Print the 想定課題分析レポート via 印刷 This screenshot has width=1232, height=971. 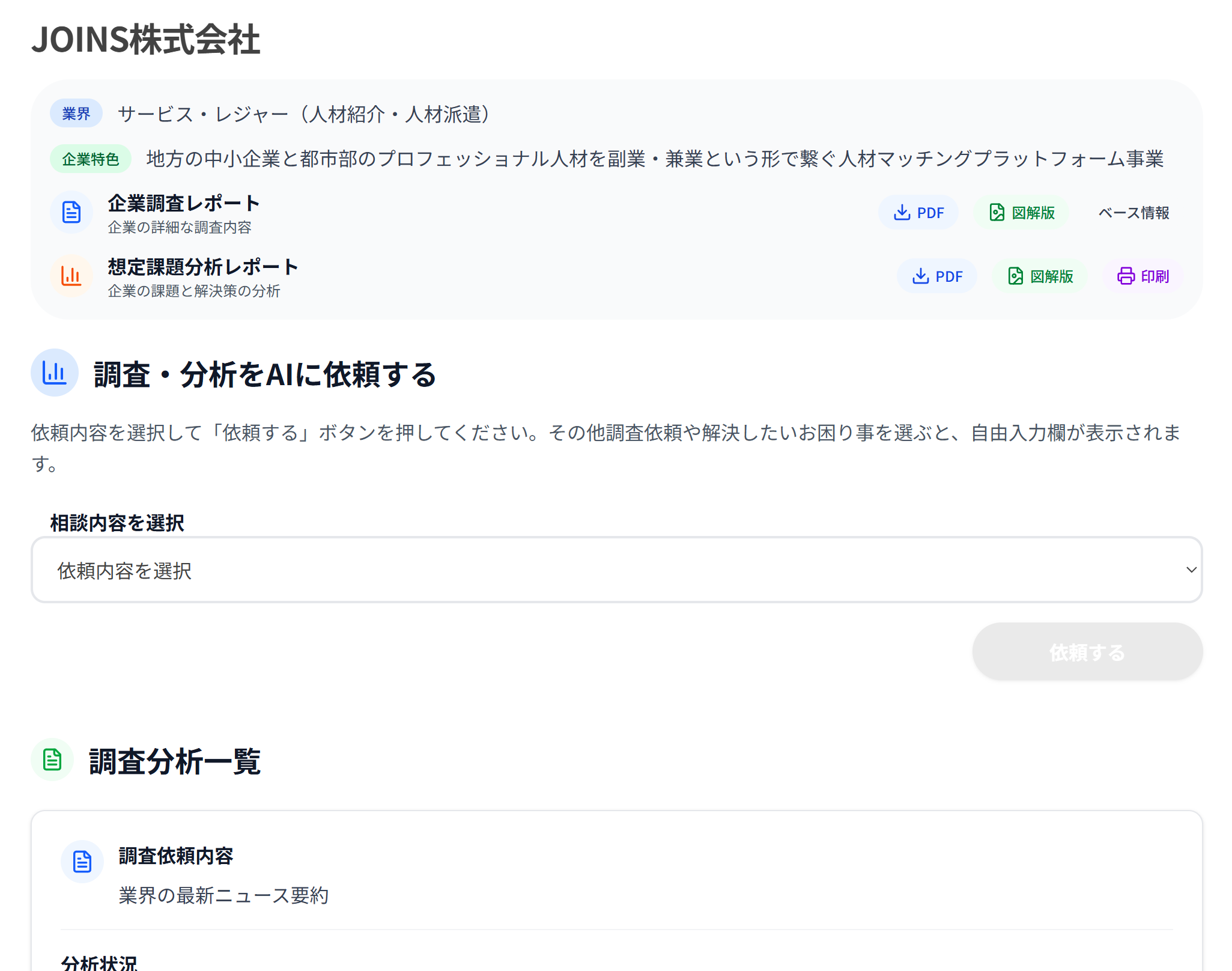point(1143,276)
